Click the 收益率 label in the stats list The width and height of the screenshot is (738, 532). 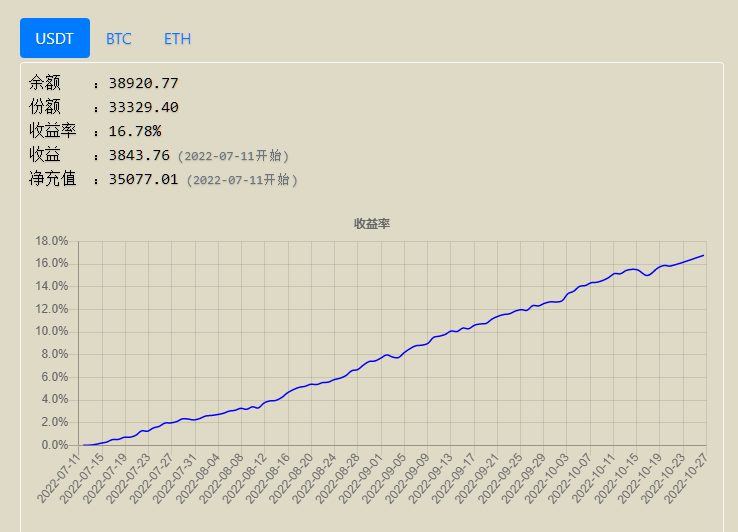coord(53,131)
